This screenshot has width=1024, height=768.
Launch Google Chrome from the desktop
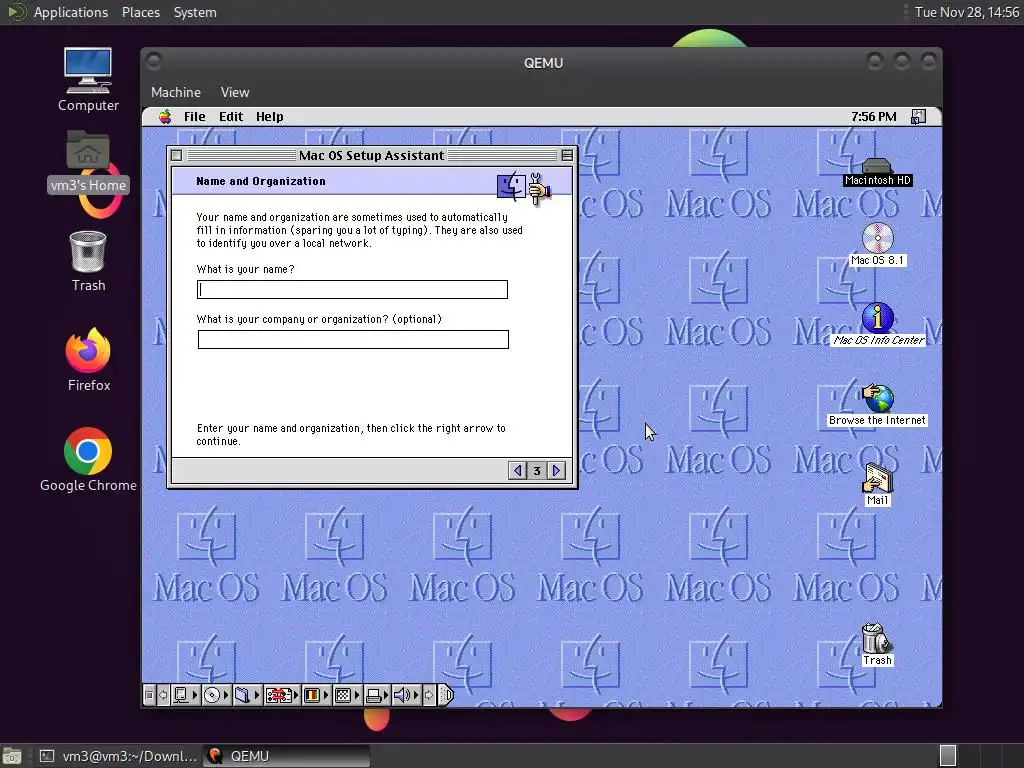(88, 460)
